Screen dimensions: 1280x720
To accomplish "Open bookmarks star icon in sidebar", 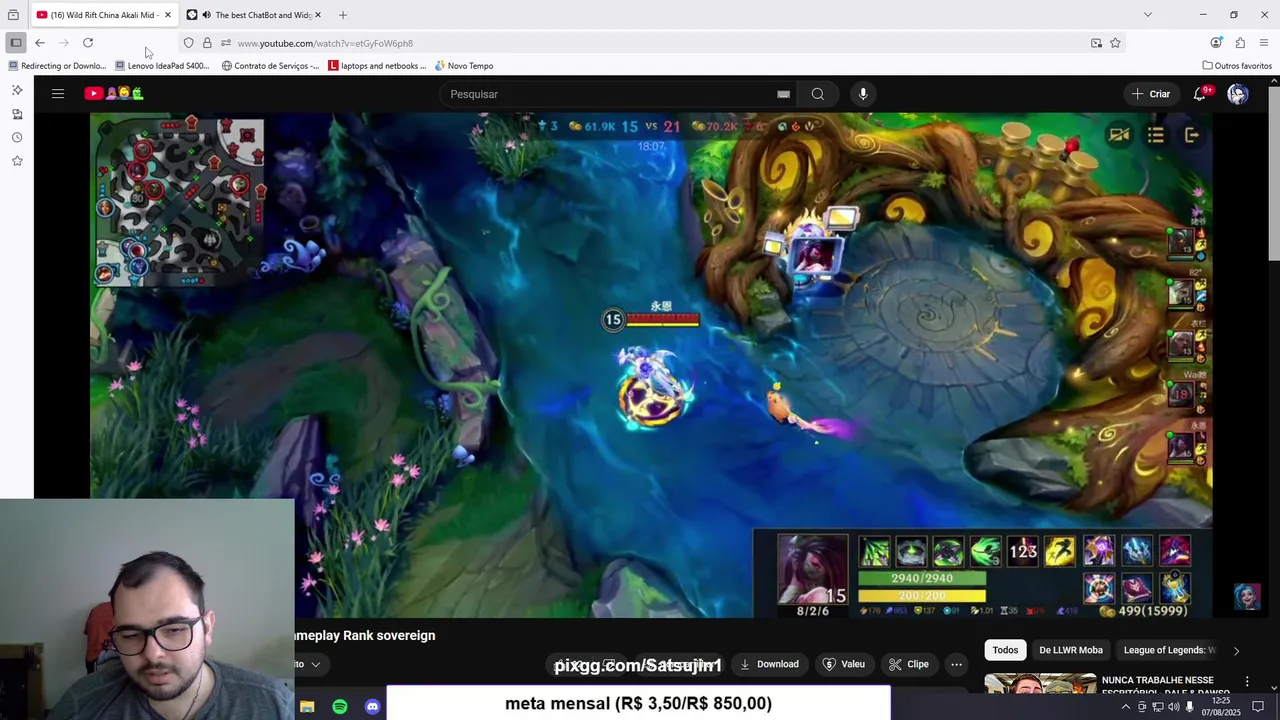I will tap(17, 161).
